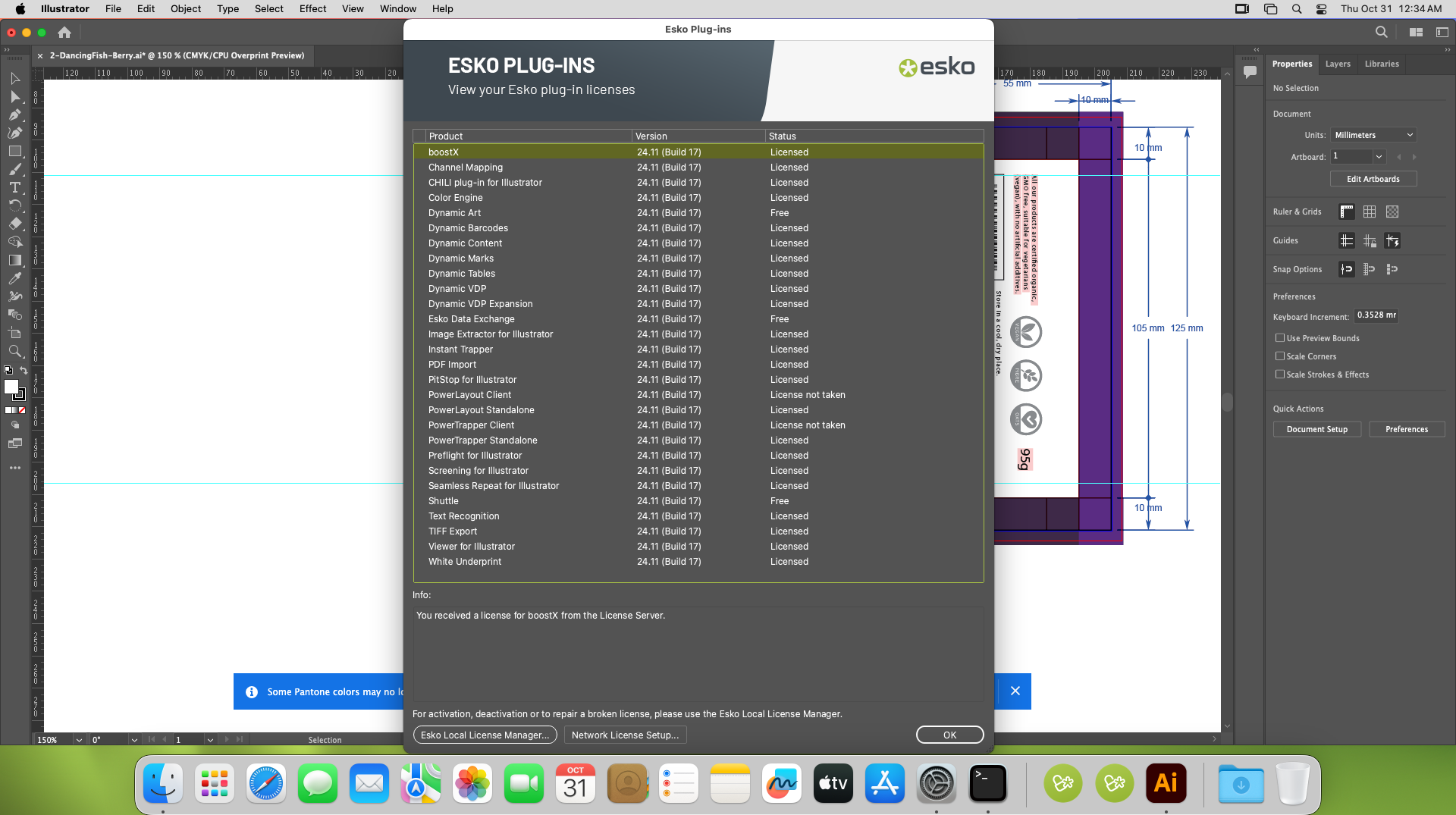Toggle transparency grid button
The image size is (1456, 815).
pyautogui.click(x=1392, y=212)
